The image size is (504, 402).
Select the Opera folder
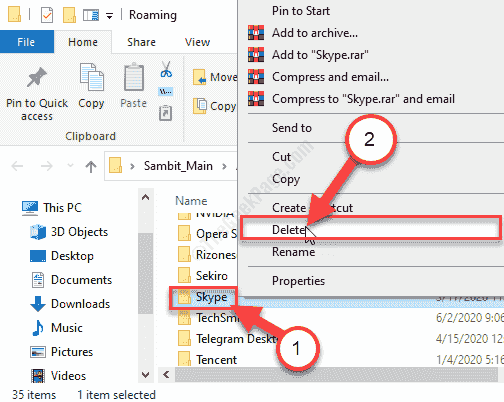point(207,234)
